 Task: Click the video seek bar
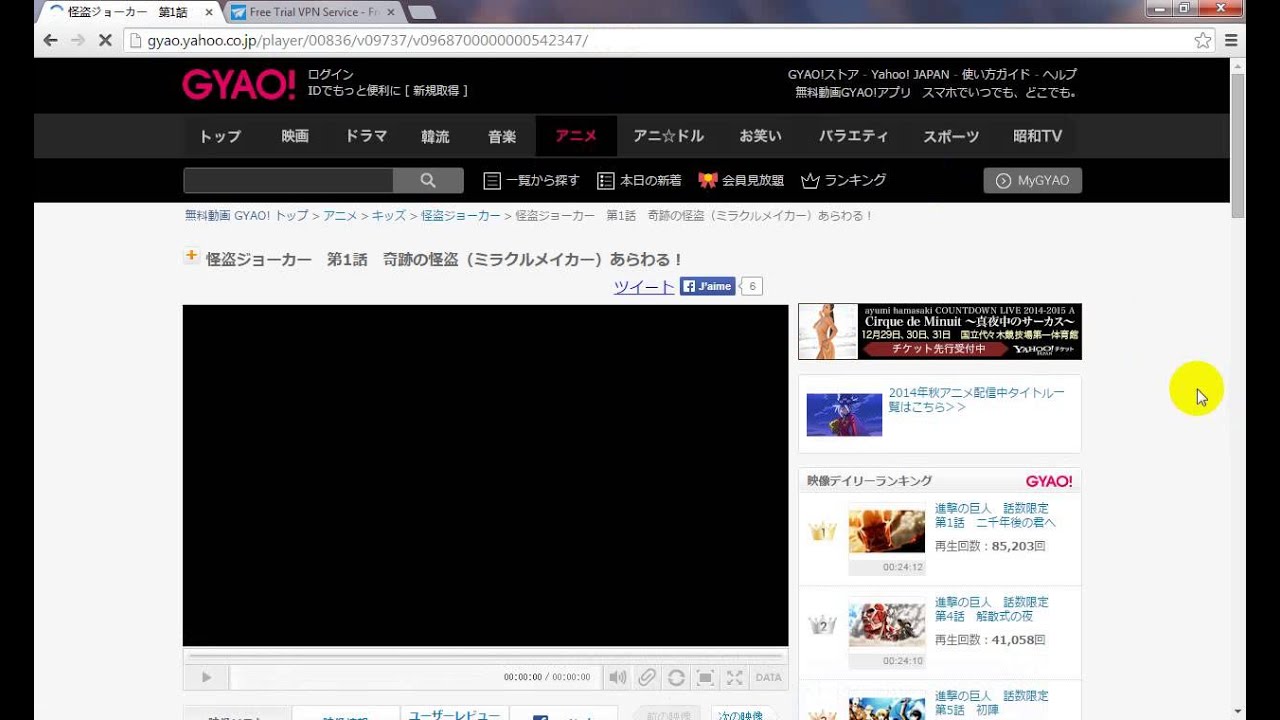pos(485,656)
